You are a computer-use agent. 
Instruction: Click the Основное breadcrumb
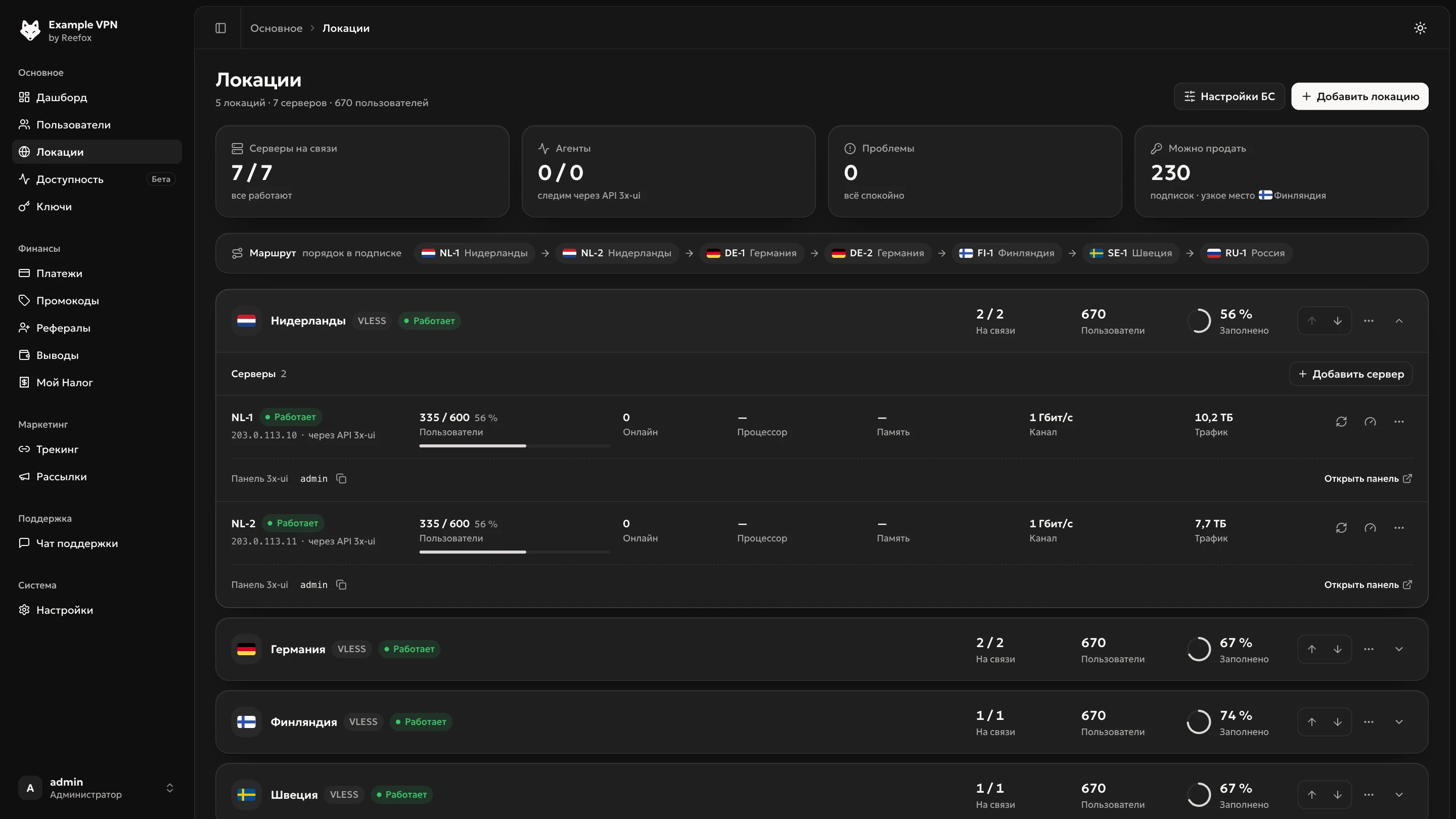point(277,28)
